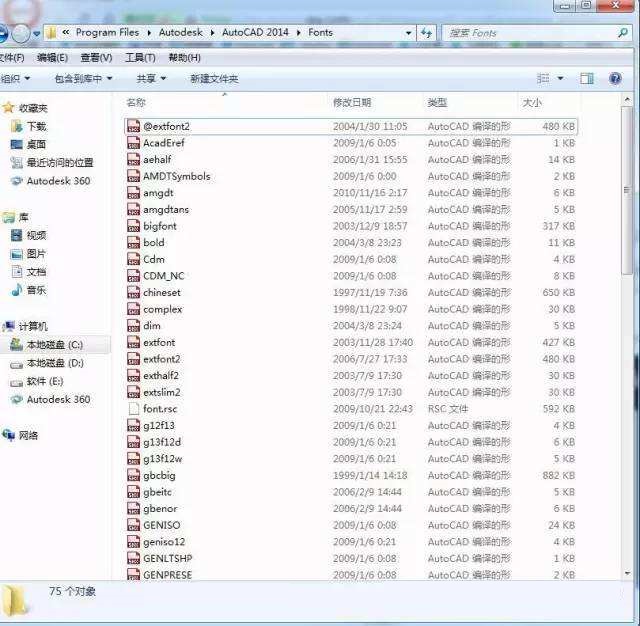Open the 下载 folder icon in sidebar
The height and width of the screenshot is (626, 640).
pos(17,127)
